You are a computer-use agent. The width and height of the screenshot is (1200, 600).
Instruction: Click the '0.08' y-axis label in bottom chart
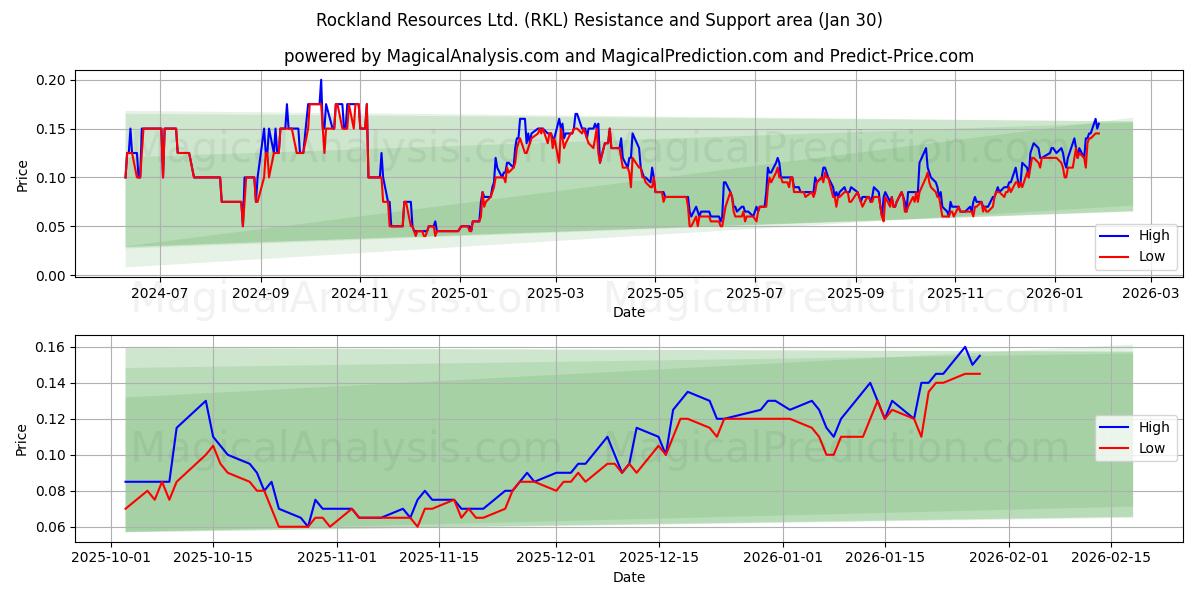tap(51, 491)
